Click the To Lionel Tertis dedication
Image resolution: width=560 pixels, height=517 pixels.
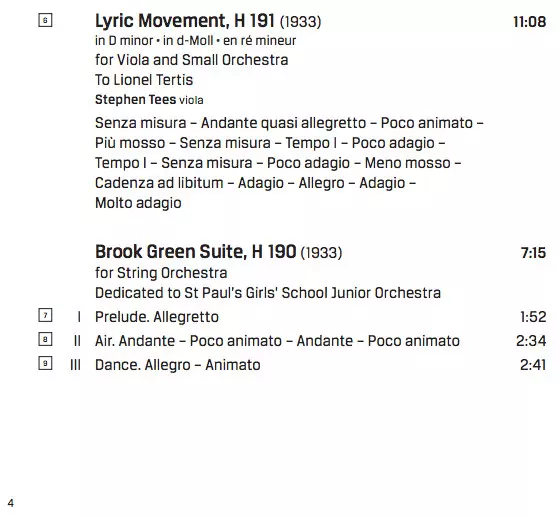tap(144, 80)
